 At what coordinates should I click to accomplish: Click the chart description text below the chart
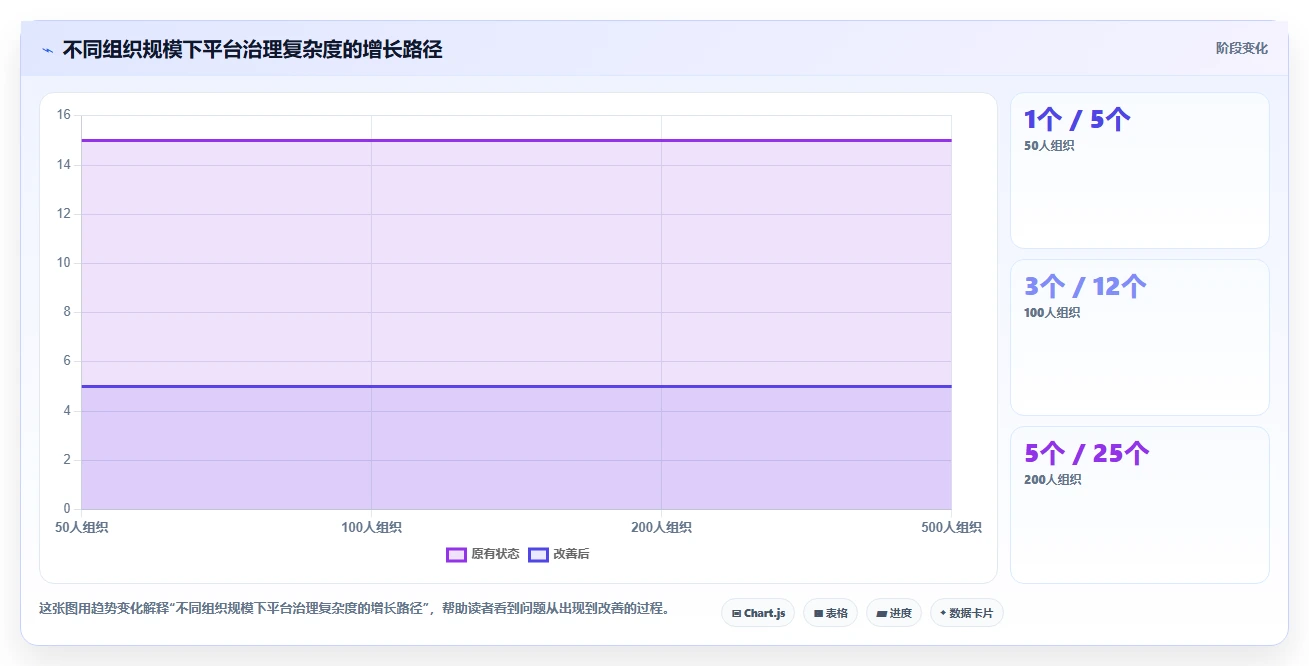354,608
